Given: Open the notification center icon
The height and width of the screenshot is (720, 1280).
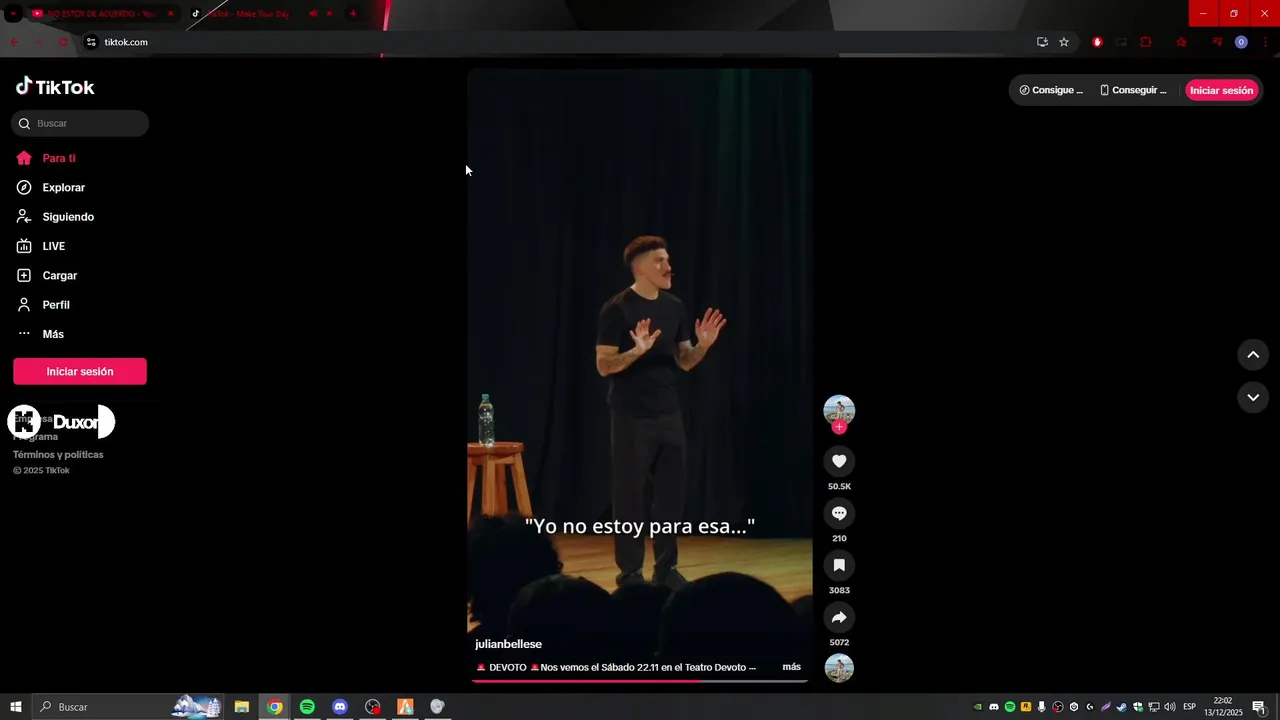Looking at the screenshot, I should click(1259, 707).
